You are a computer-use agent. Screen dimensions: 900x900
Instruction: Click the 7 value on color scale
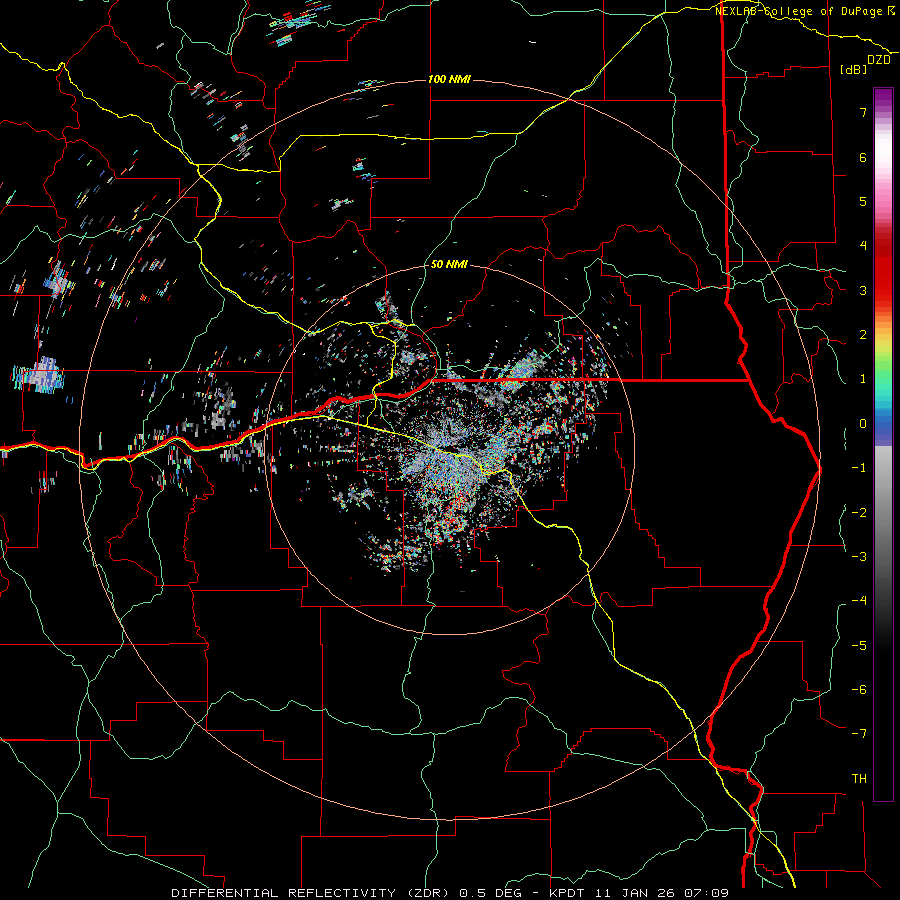pos(863,112)
